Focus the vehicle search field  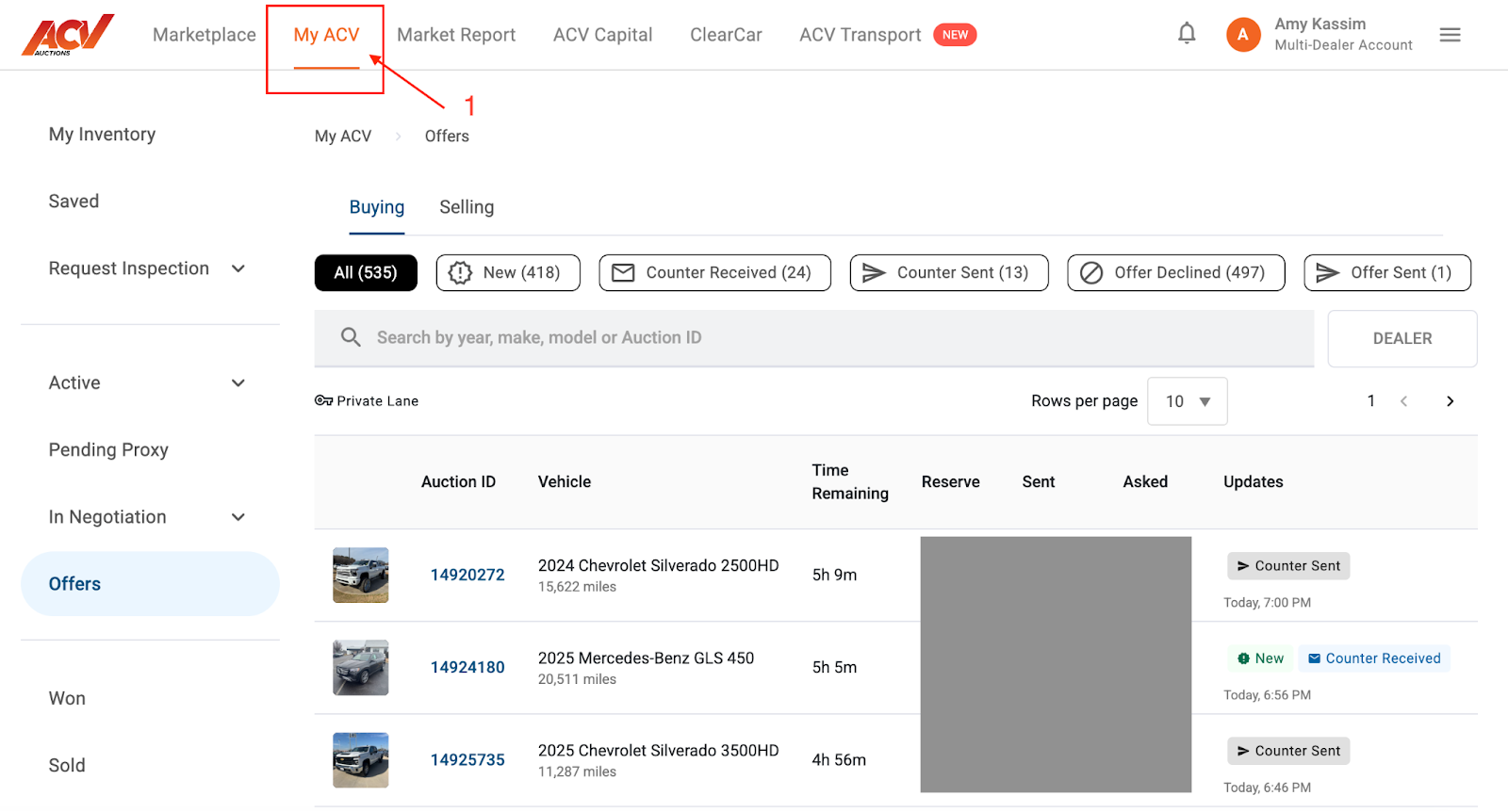(814, 337)
